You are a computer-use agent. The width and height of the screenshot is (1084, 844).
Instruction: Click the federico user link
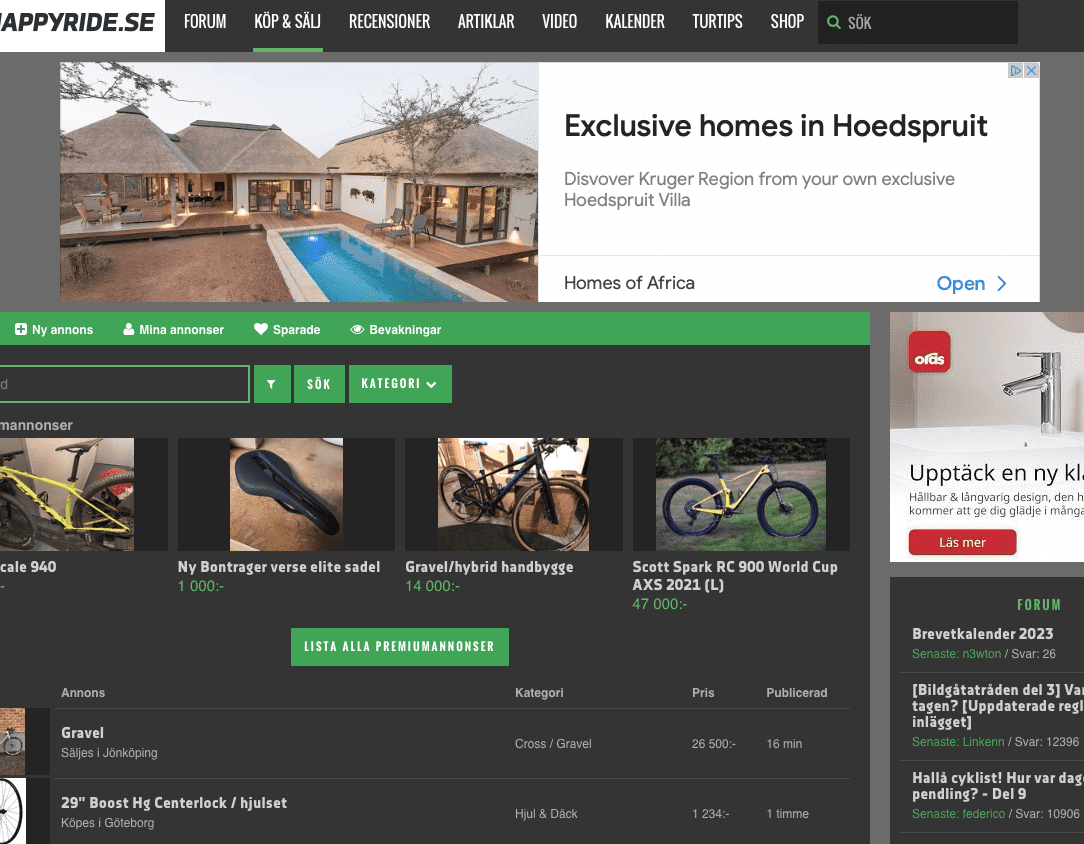983,814
